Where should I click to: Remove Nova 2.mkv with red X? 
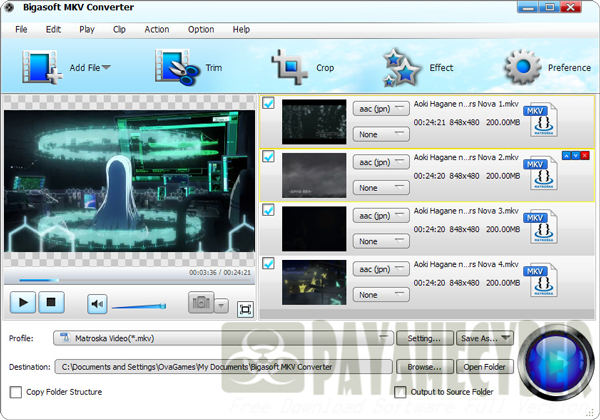585,156
